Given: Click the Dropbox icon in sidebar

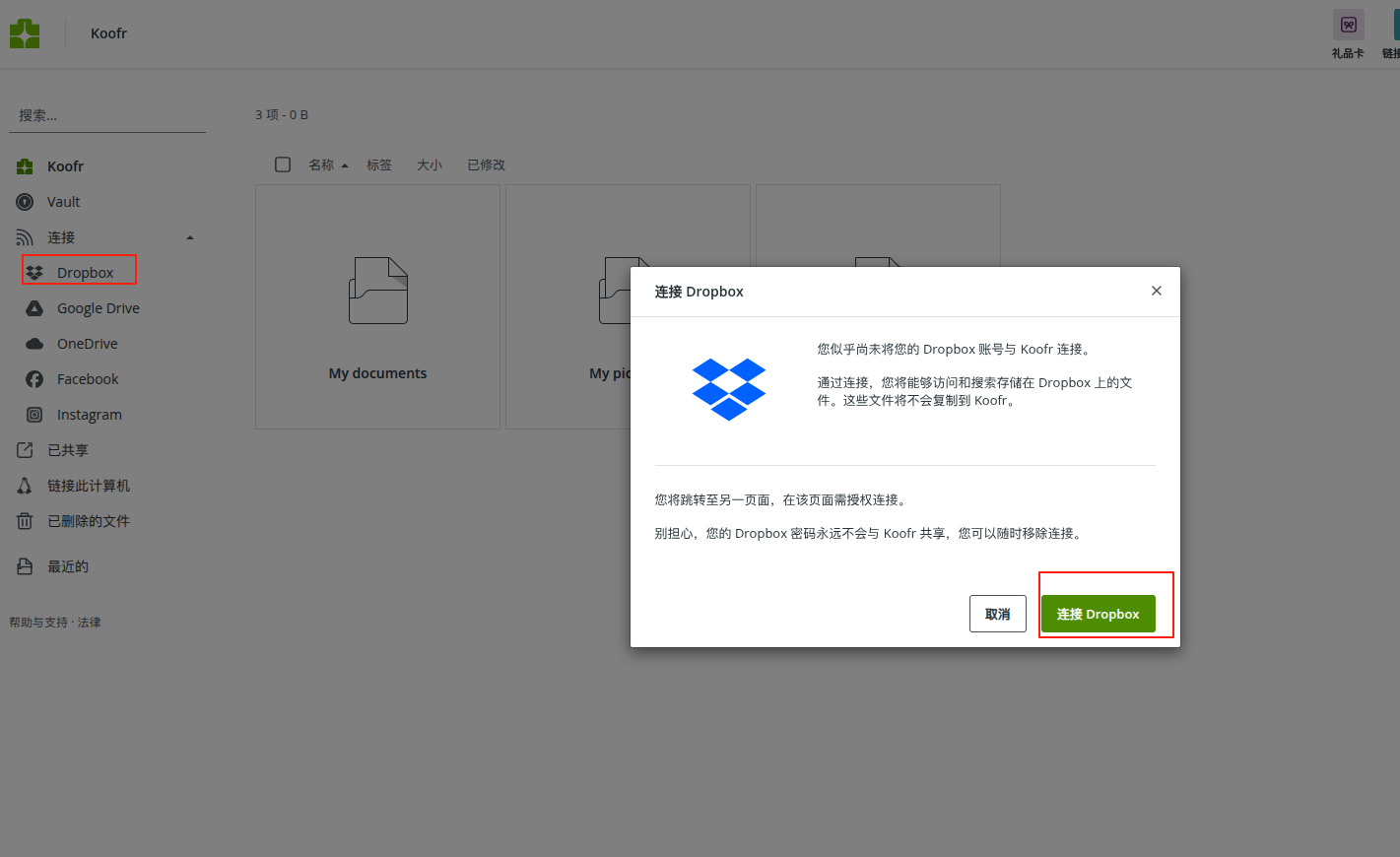Looking at the screenshot, I should (x=34, y=273).
